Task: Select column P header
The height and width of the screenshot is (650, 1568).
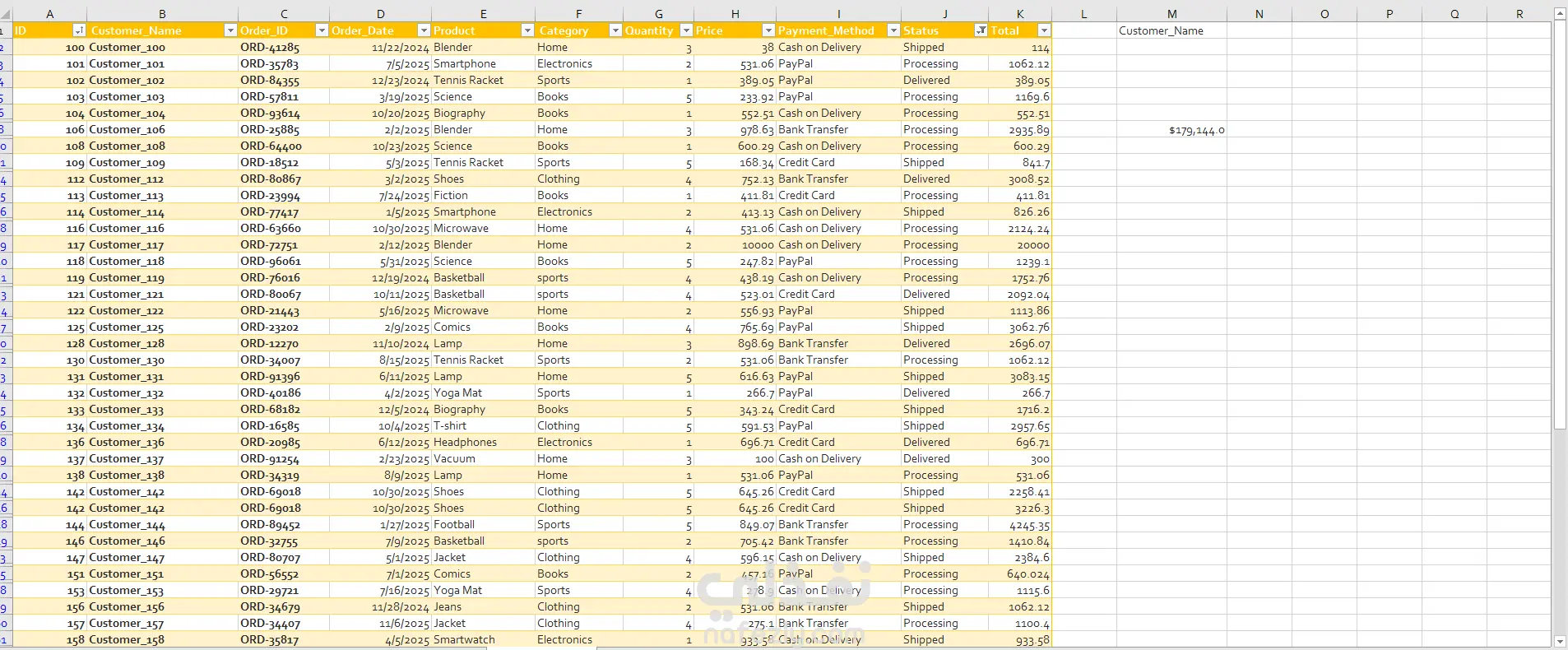Action: click(x=1389, y=14)
